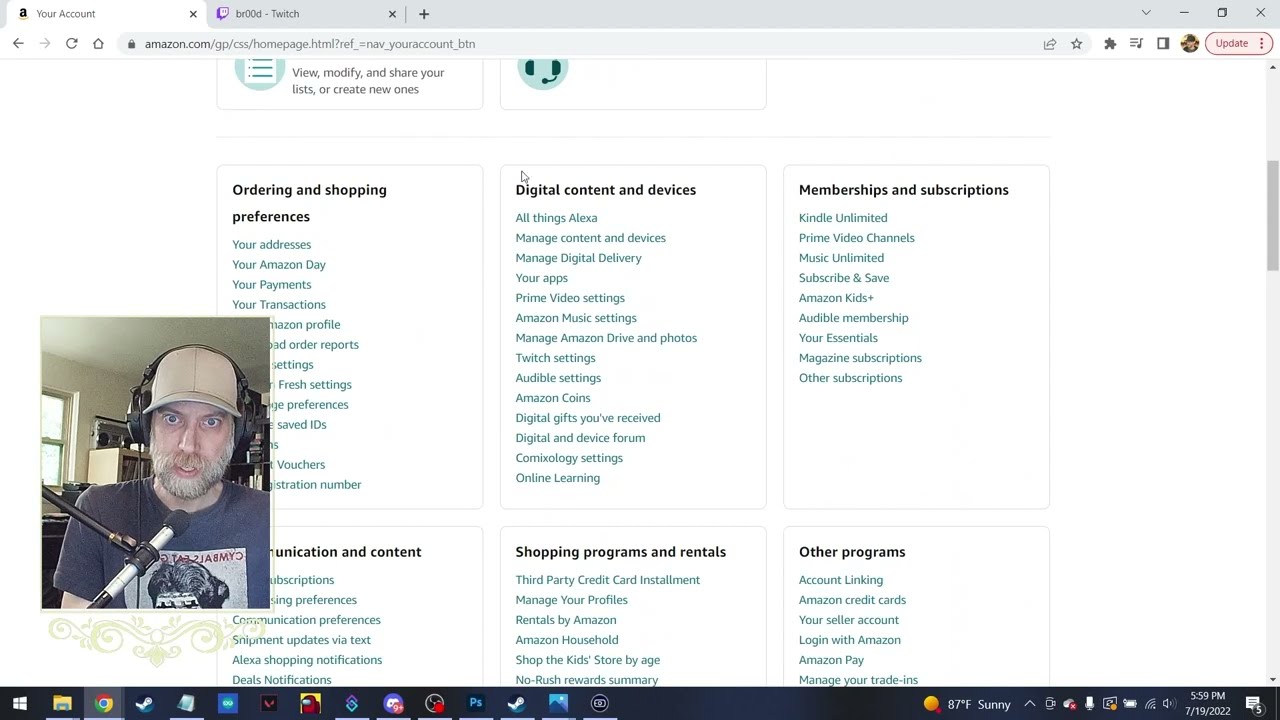Image resolution: width=1280 pixels, height=720 pixels.
Task: Open the browser home page
Action: 98,44
